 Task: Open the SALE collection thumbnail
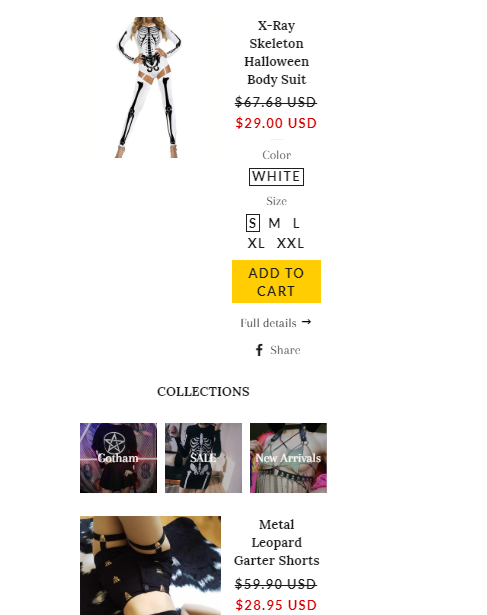(204, 458)
